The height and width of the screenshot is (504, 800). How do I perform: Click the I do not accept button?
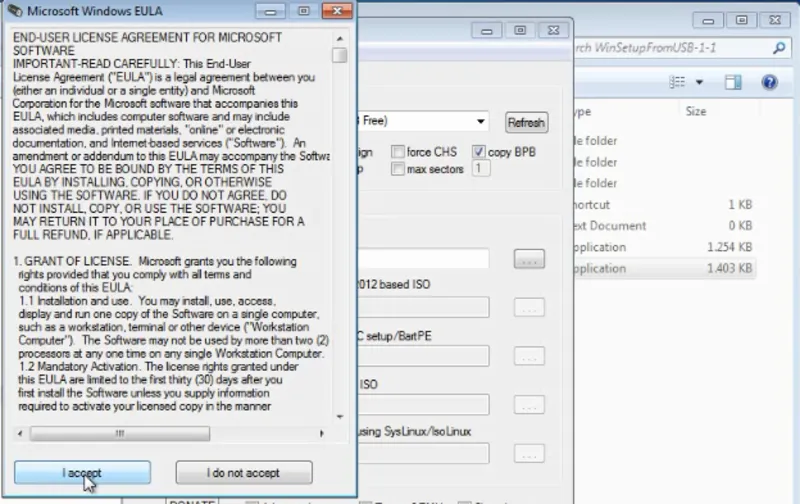click(244, 472)
